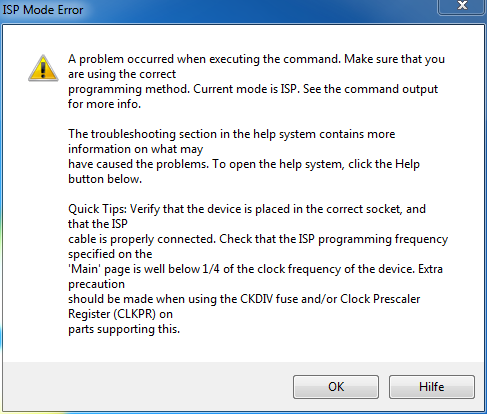487x414 pixels.
Task: Click the line starting 'The troubleshooting section'
Action: click(232, 134)
